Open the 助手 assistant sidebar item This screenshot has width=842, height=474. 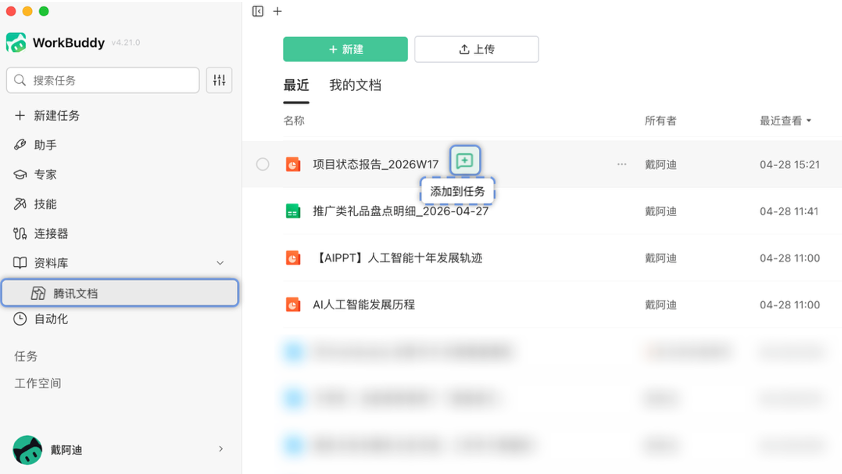pyautogui.click(x=45, y=145)
